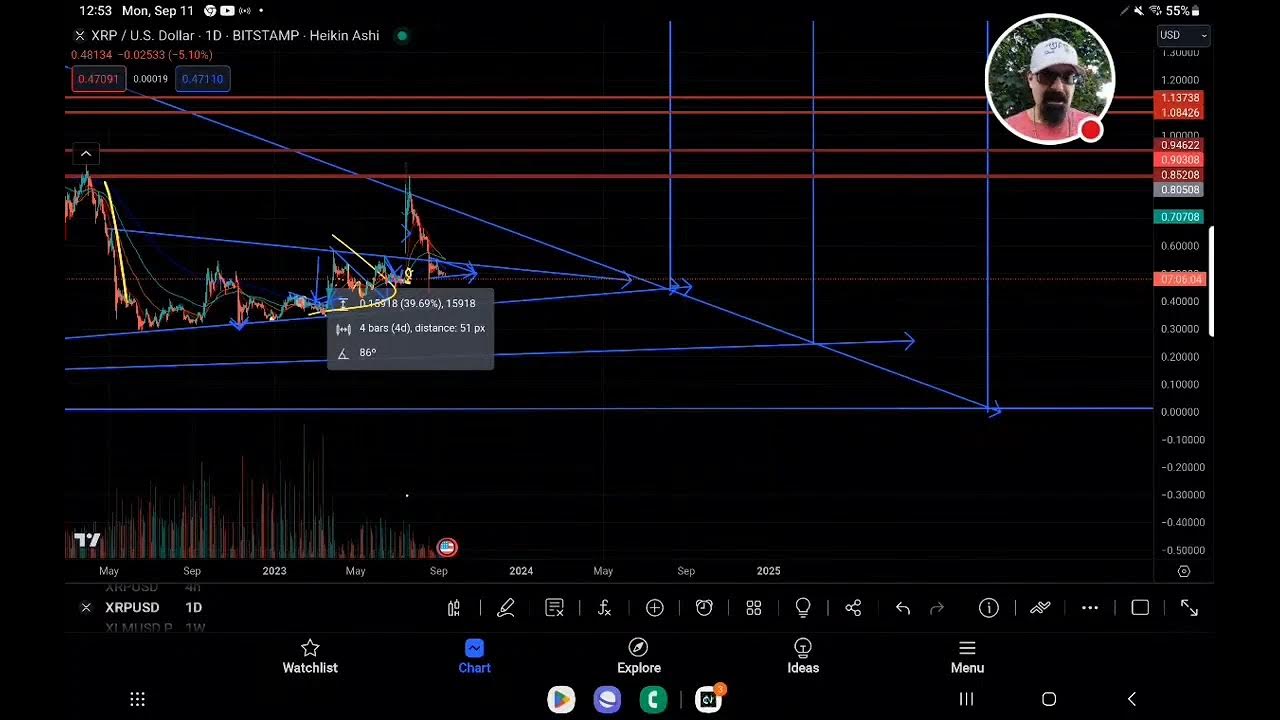Screen dimensions: 1280x720
Task: Switch to the Watchlist tab
Action: [310, 657]
